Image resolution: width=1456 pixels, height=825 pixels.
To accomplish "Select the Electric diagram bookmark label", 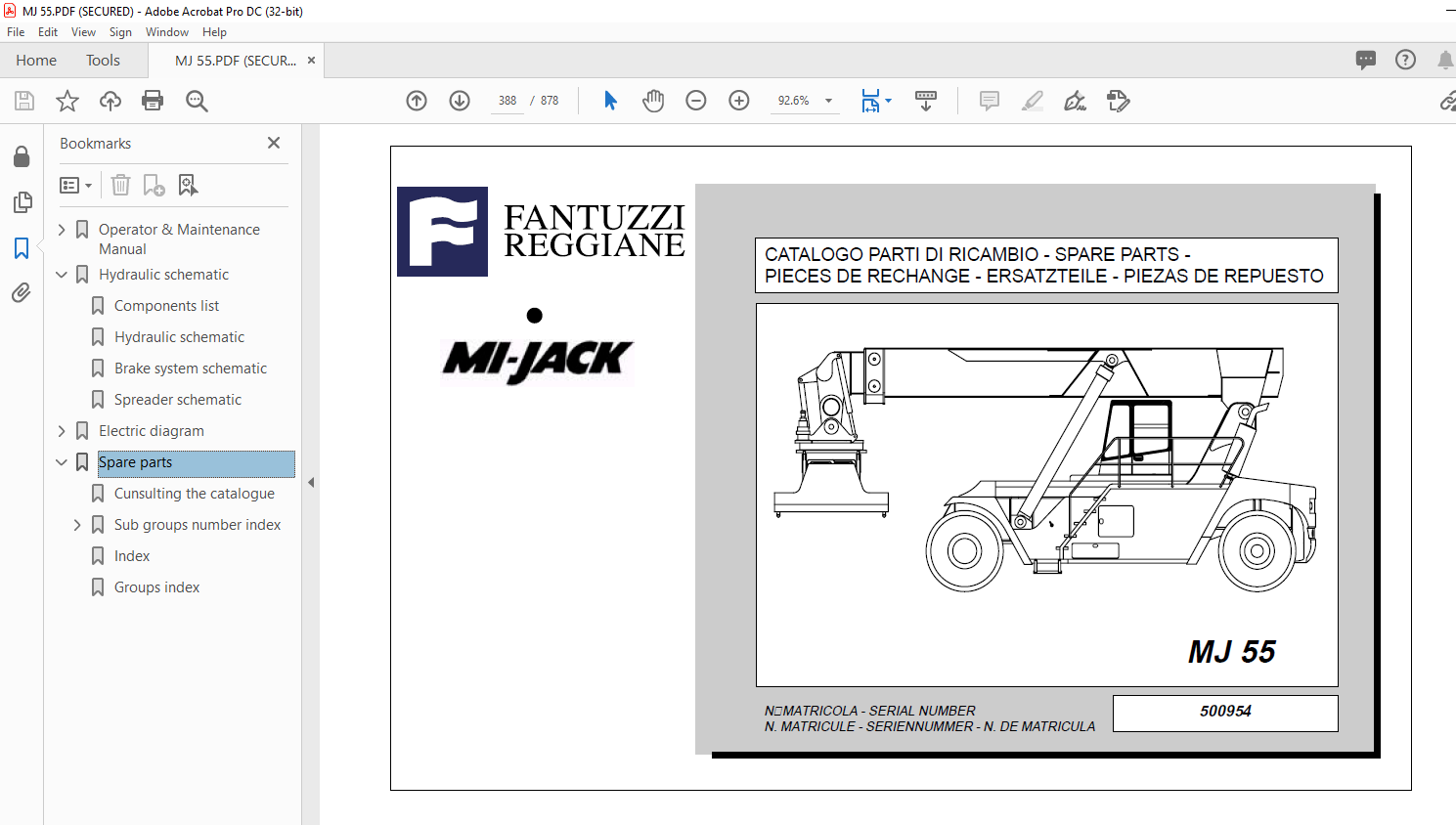I will coord(152,431).
